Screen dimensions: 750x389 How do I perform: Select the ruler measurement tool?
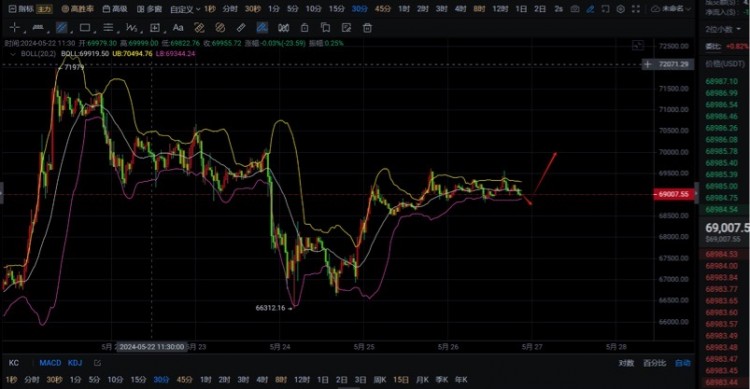[241, 28]
